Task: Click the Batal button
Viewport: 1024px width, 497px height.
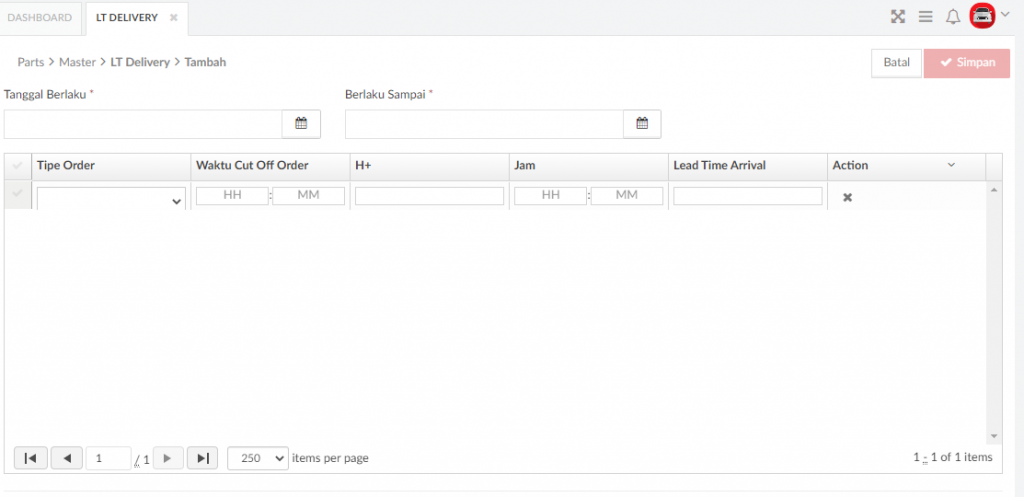Action: pyautogui.click(x=897, y=63)
